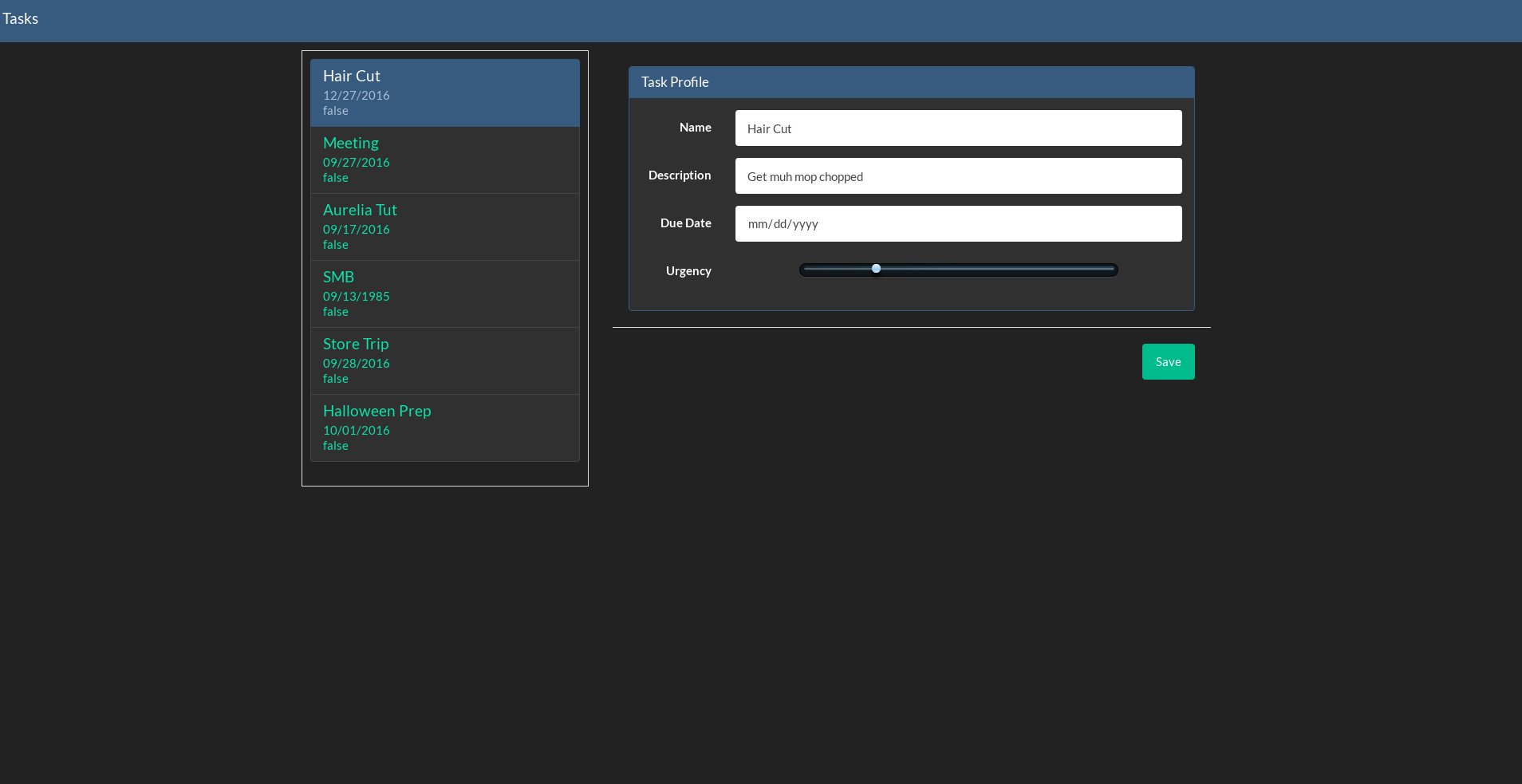Click the Urgency slider handle

[876, 269]
